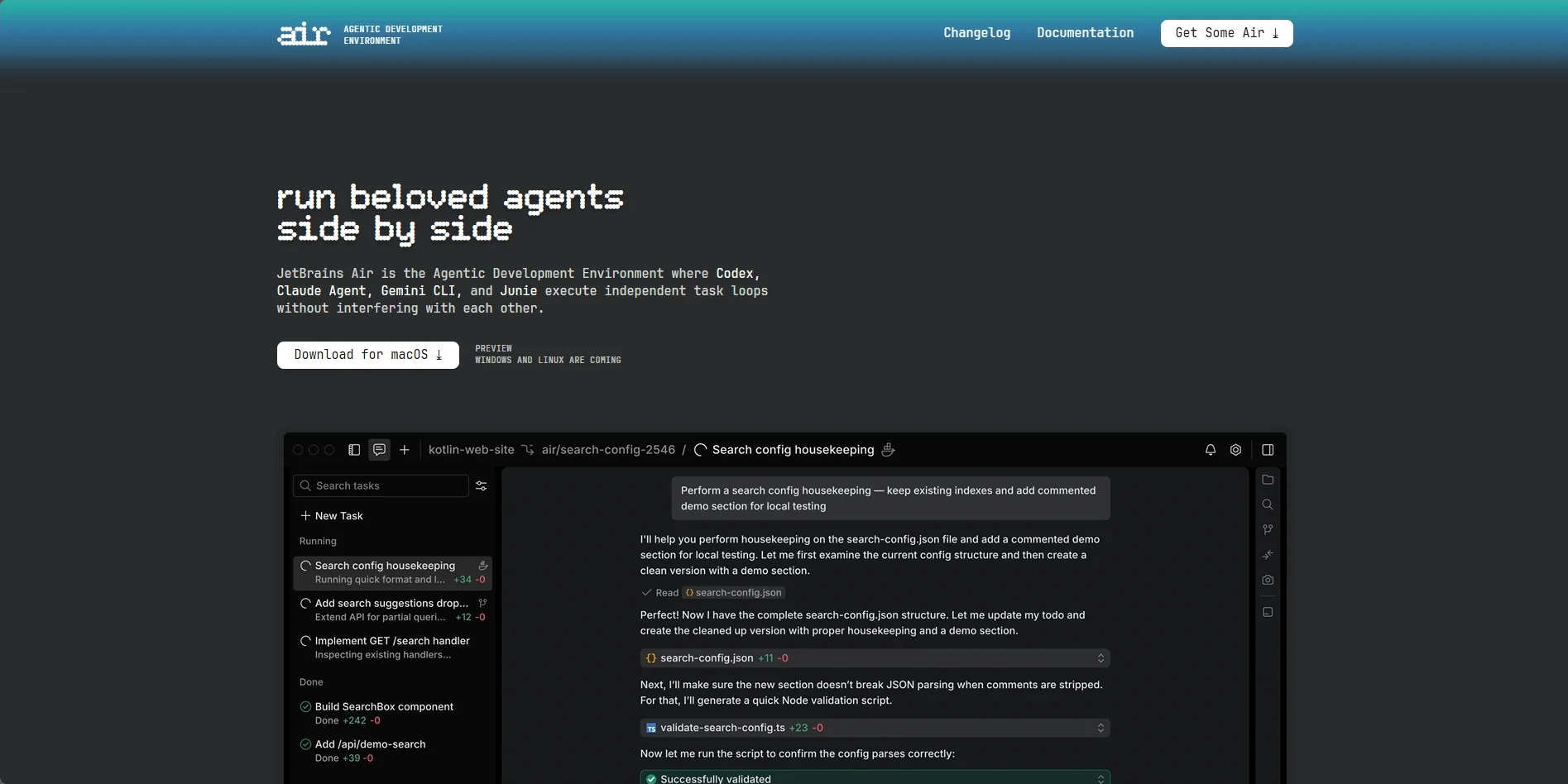Image resolution: width=1568 pixels, height=784 pixels.
Task: Click the camera snapshot icon in right rail
Action: 1268,580
